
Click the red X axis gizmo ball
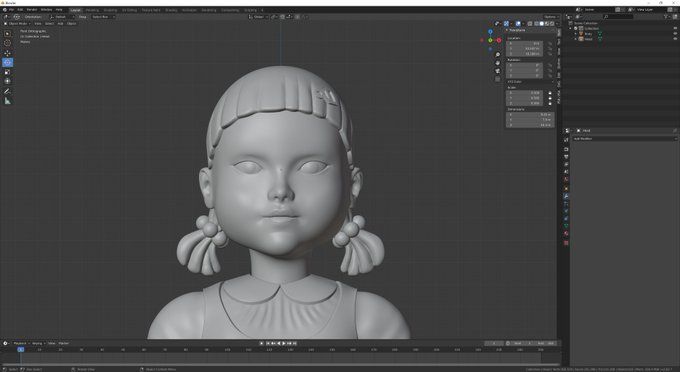tap(499, 40)
